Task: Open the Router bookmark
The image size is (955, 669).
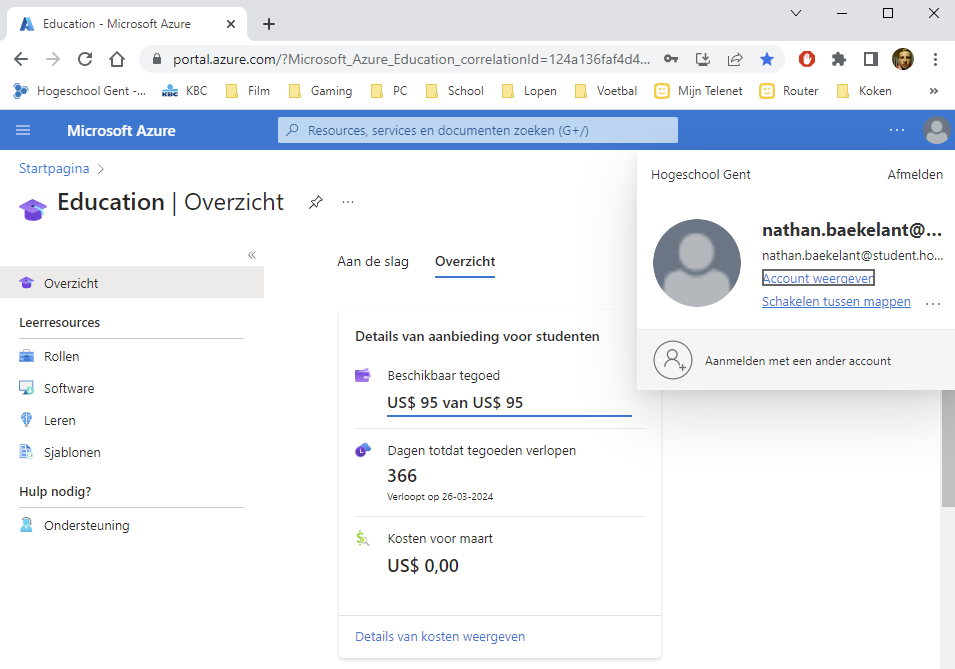Action: 789,91
